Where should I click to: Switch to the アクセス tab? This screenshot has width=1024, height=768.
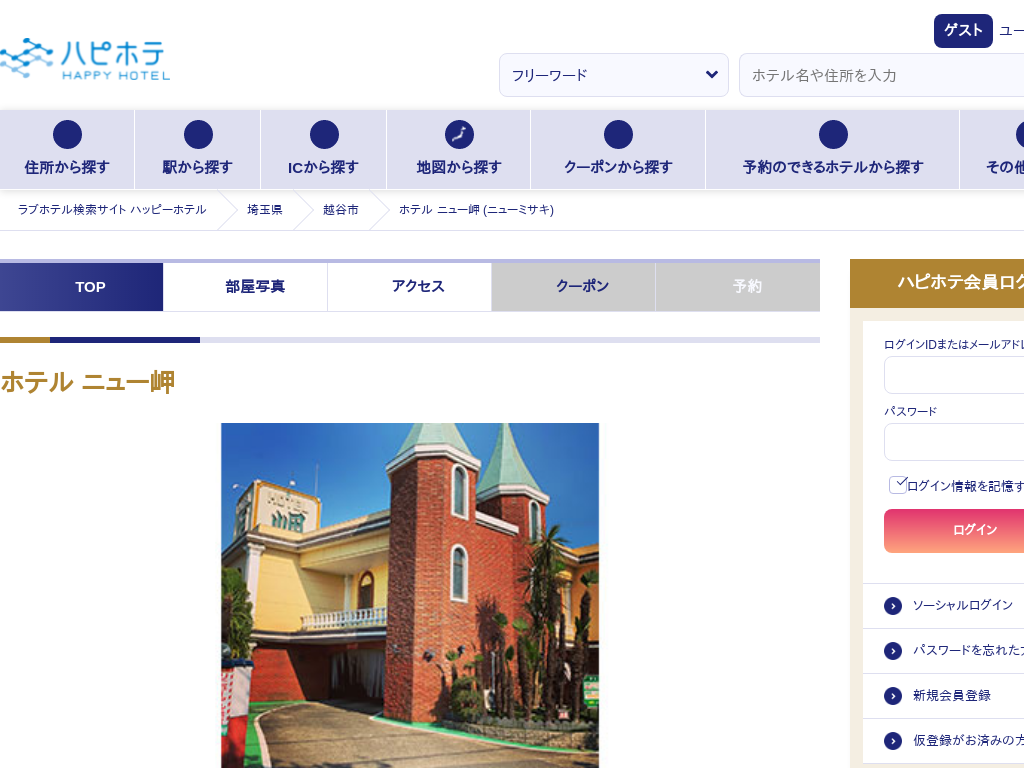click(409, 287)
